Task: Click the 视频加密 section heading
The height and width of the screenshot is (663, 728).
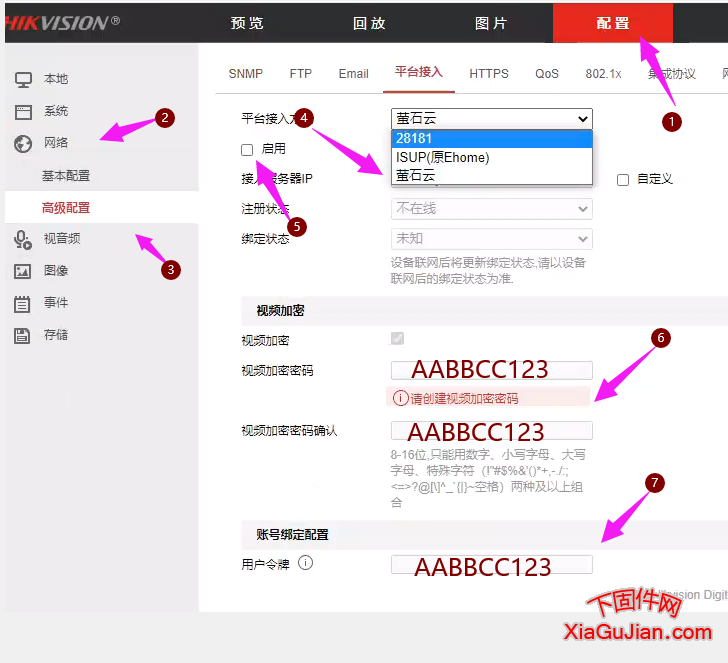Action: tap(280, 311)
